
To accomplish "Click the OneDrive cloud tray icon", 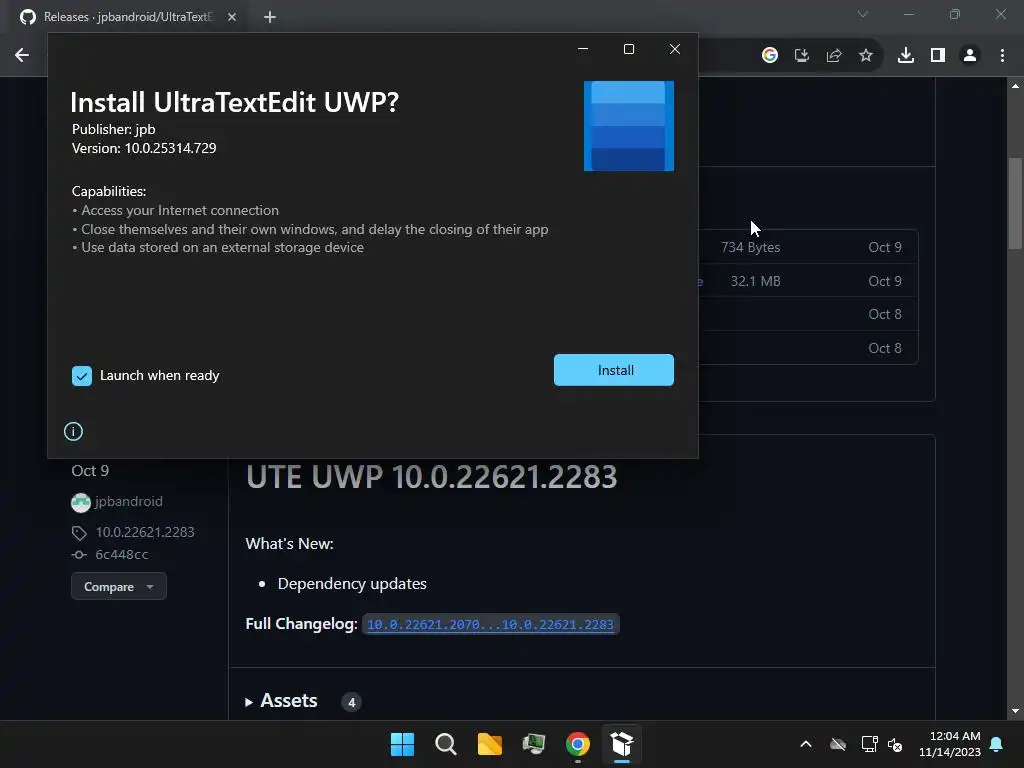I will coord(838,744).
